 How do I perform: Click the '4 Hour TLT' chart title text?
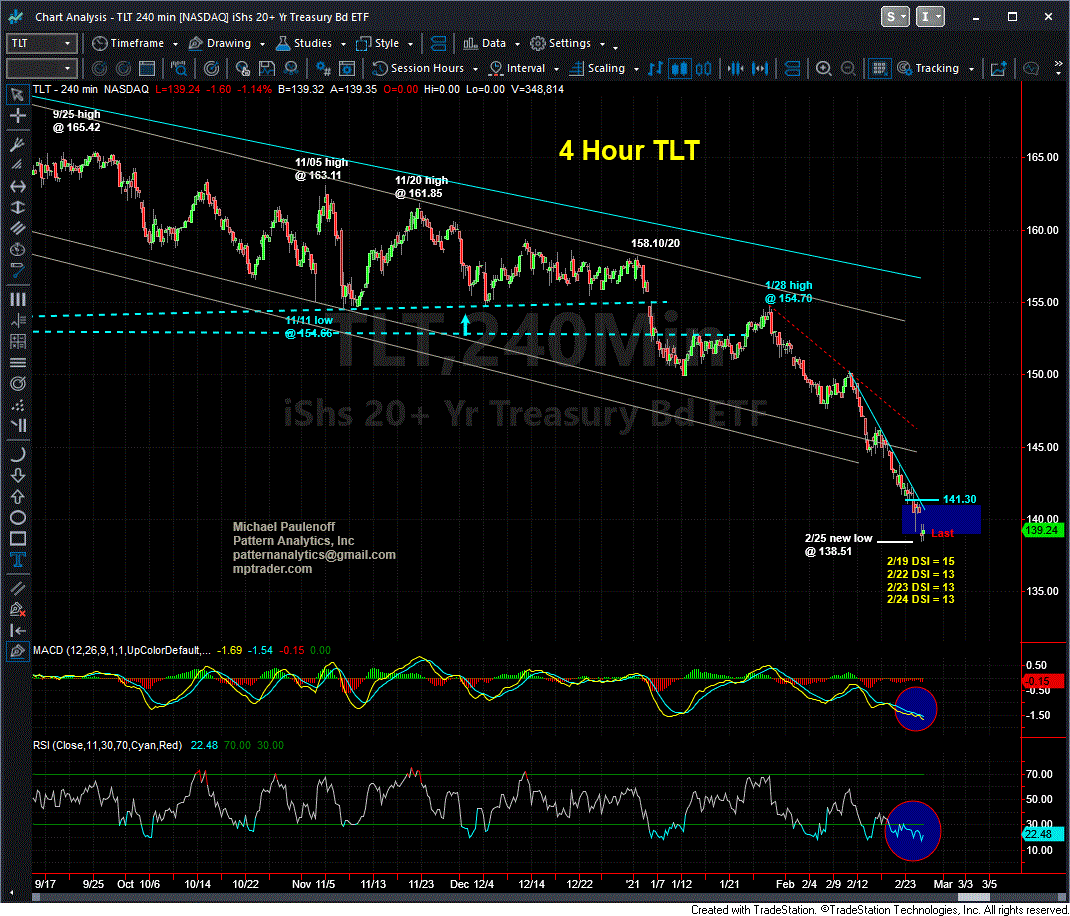tap(629, 151)
